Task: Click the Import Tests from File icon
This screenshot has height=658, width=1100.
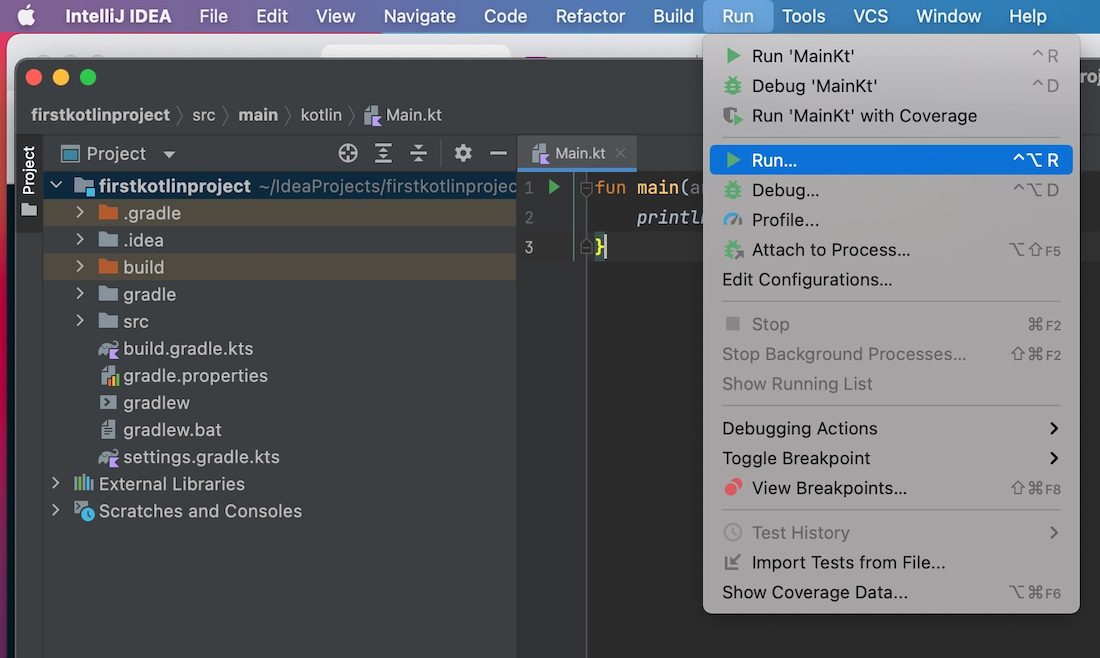Action: (732, 562)
